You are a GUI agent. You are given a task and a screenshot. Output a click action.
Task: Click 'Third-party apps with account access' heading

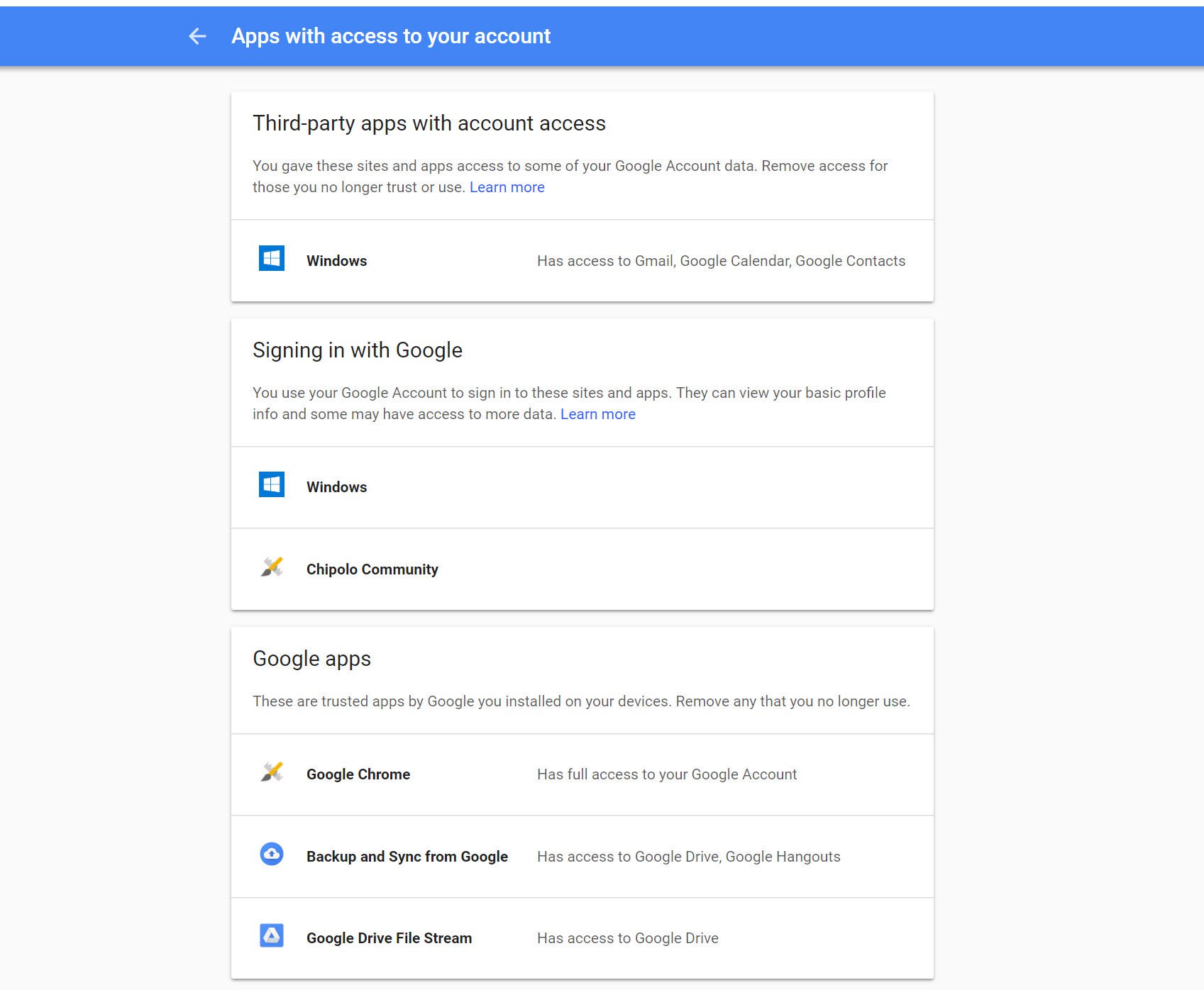pos(429,123)
